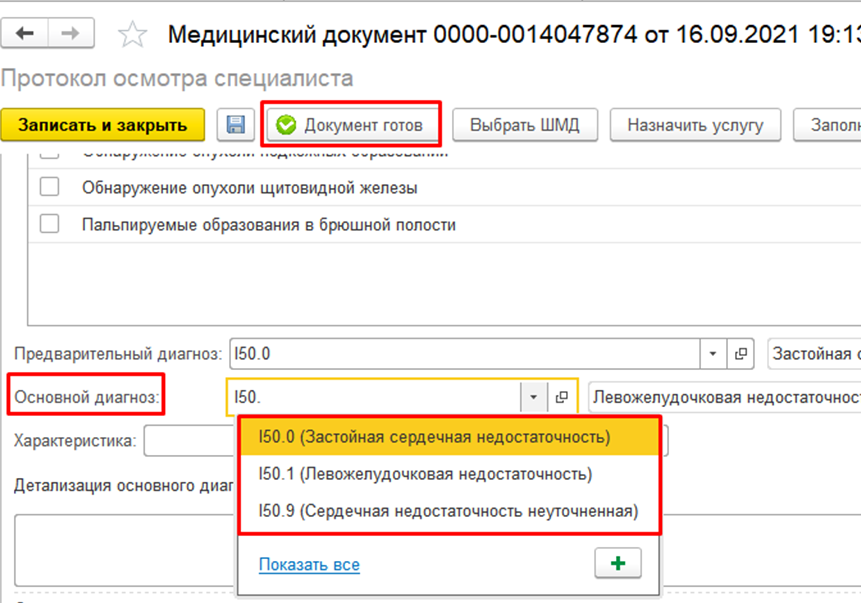Click the green plus create button
Viewport: 861px width, 603px height.
(617, 564)
